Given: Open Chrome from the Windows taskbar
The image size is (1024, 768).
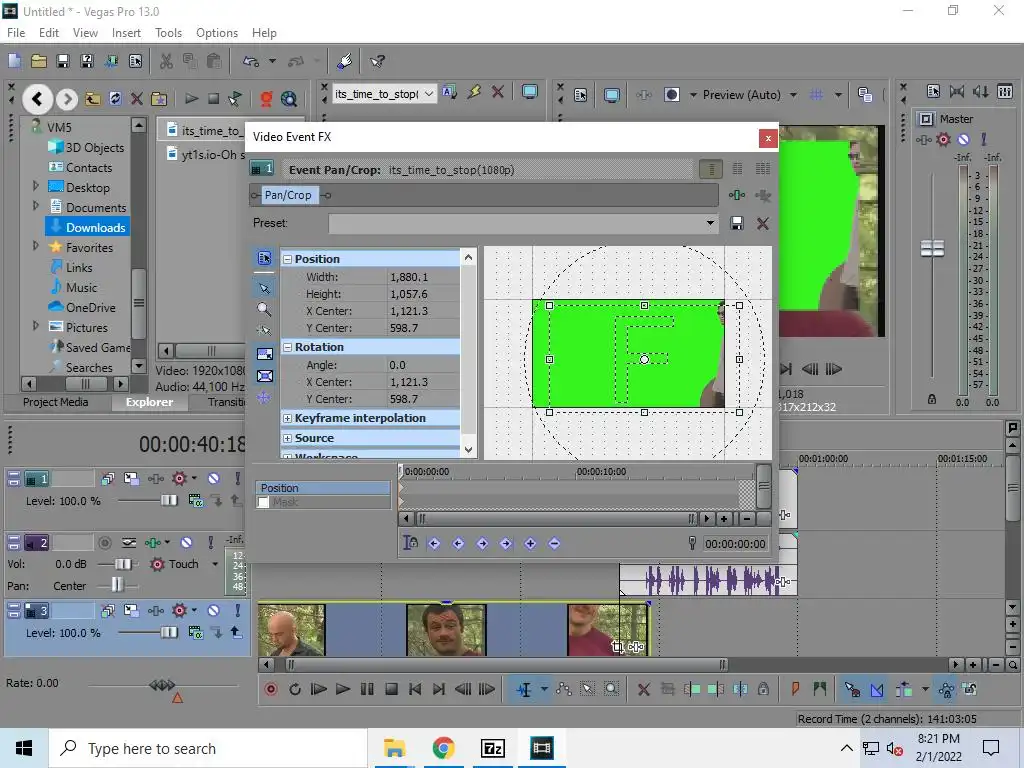Looking at the screenshot, I should tap(443, 748).
